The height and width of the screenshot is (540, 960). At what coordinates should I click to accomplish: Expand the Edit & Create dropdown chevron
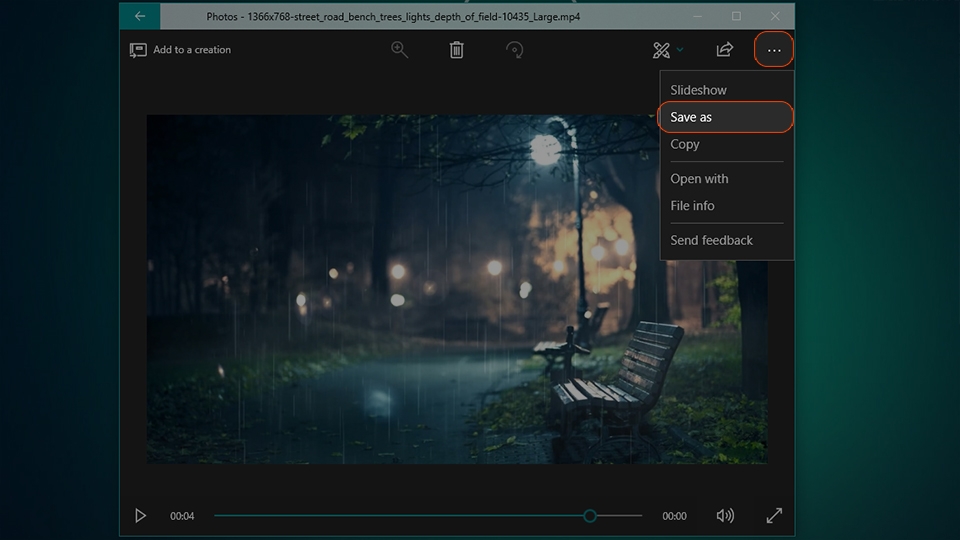pyautogui.click(x=680, y=50)
